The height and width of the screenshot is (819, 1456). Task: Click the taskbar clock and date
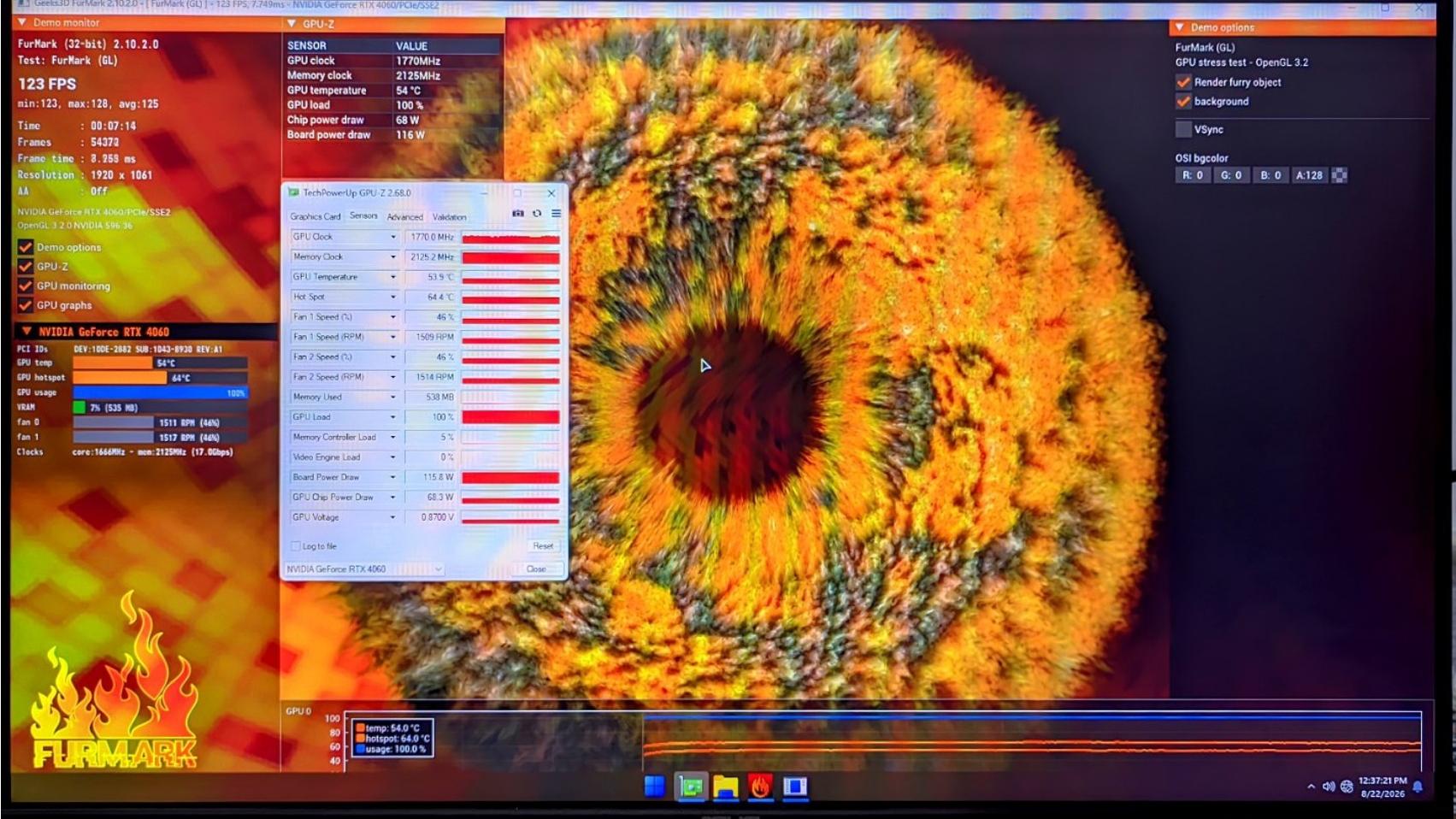[x=1382, y=787]
